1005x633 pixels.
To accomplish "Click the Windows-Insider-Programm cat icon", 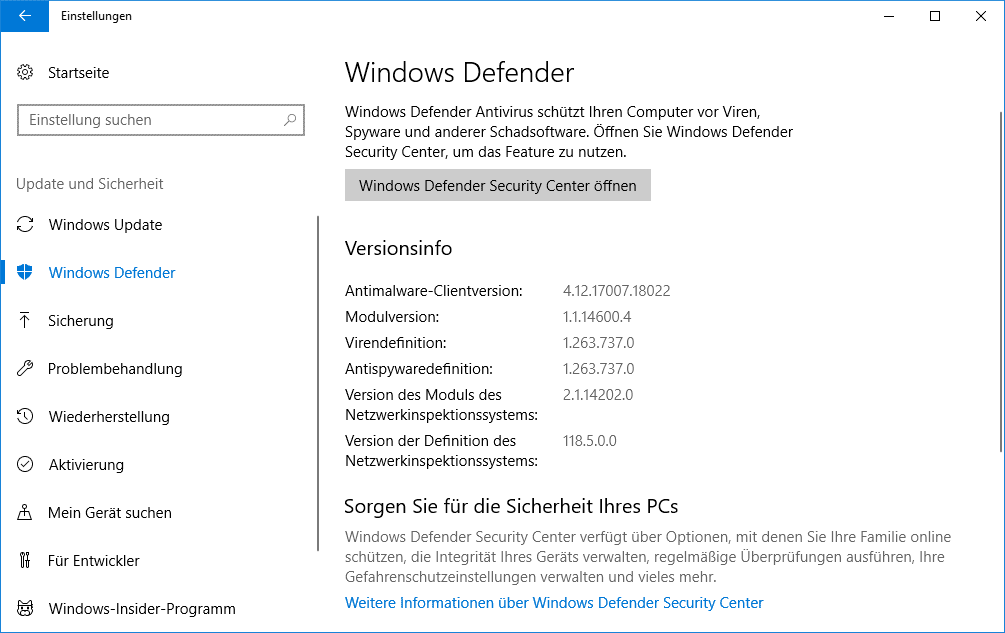I will pyautogui.click(x=25, y=608).
